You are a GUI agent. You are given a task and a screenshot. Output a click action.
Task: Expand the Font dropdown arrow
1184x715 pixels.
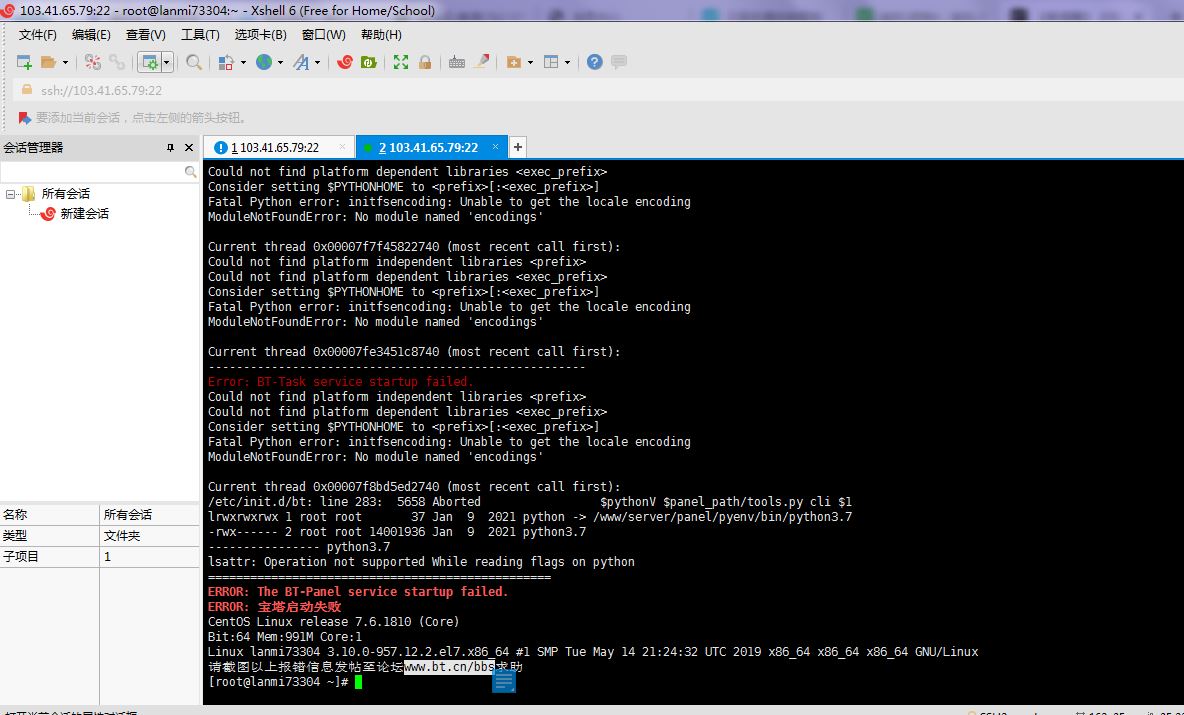click(317, 62)
